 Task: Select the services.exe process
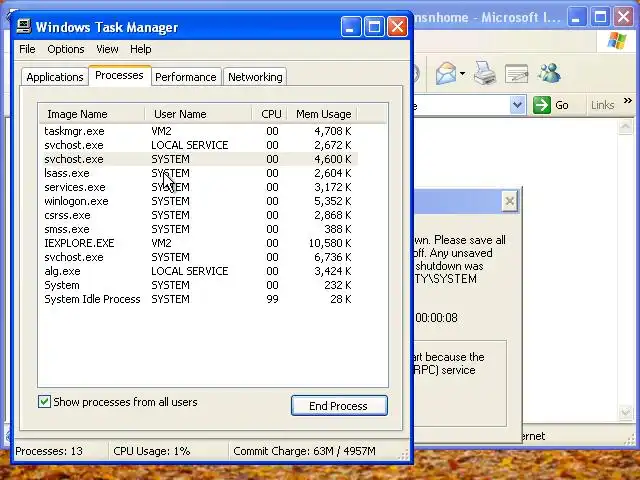pos(198,187)
